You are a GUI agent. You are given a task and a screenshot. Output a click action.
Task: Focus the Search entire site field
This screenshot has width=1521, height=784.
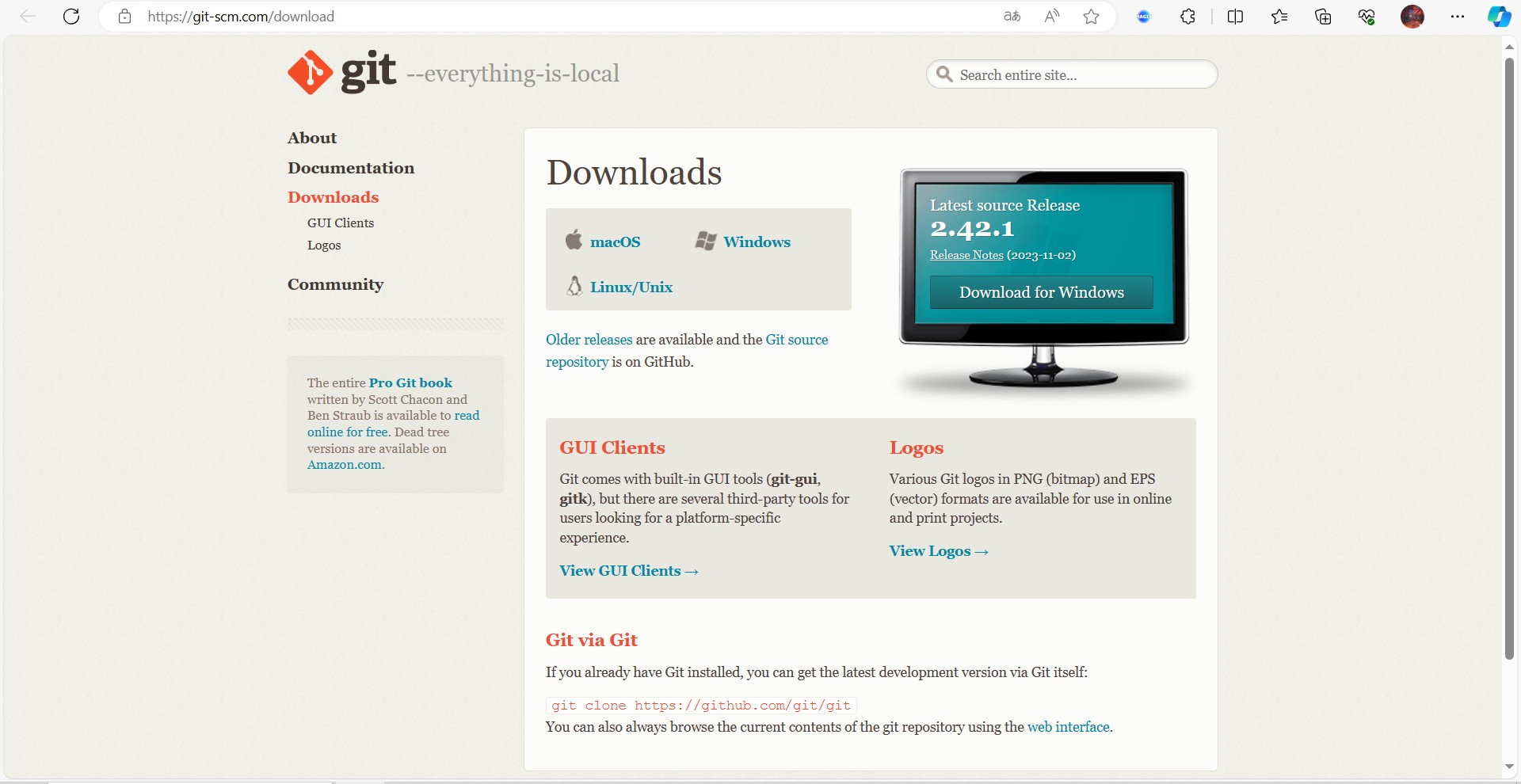[1072, 74]
